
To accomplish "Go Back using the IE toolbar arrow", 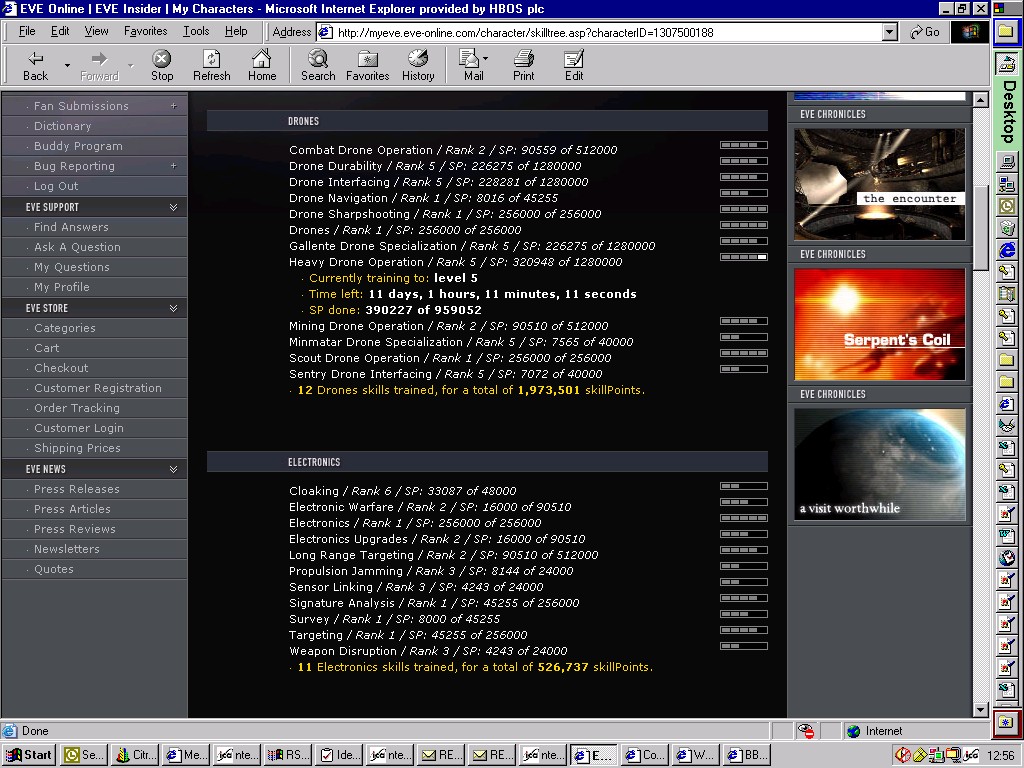I will pos(35,65).
